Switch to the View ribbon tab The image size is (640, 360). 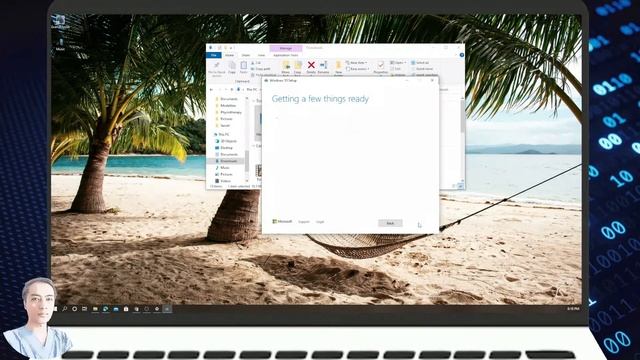261,55
